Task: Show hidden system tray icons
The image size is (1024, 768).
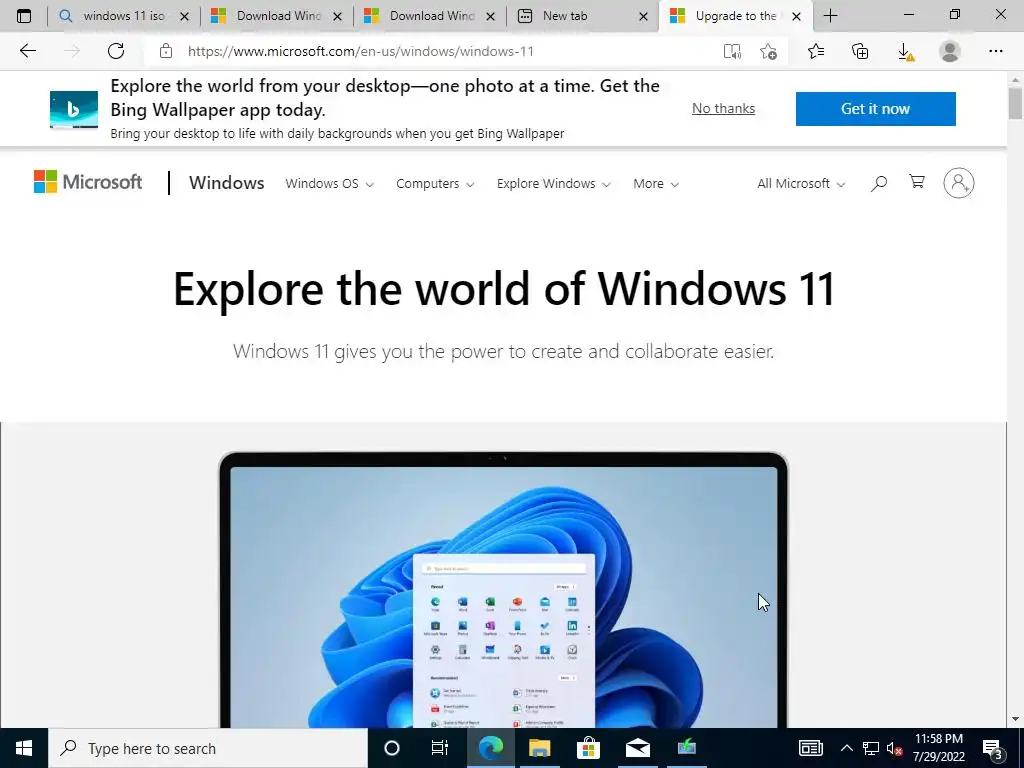Action: click(846, 748)
